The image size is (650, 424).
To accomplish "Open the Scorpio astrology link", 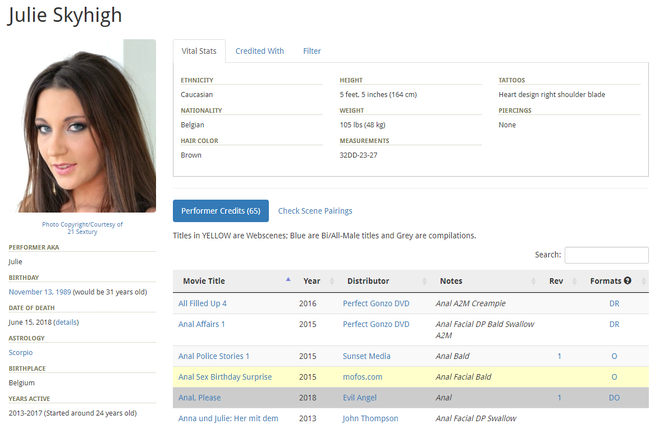I will pos(21,352).
